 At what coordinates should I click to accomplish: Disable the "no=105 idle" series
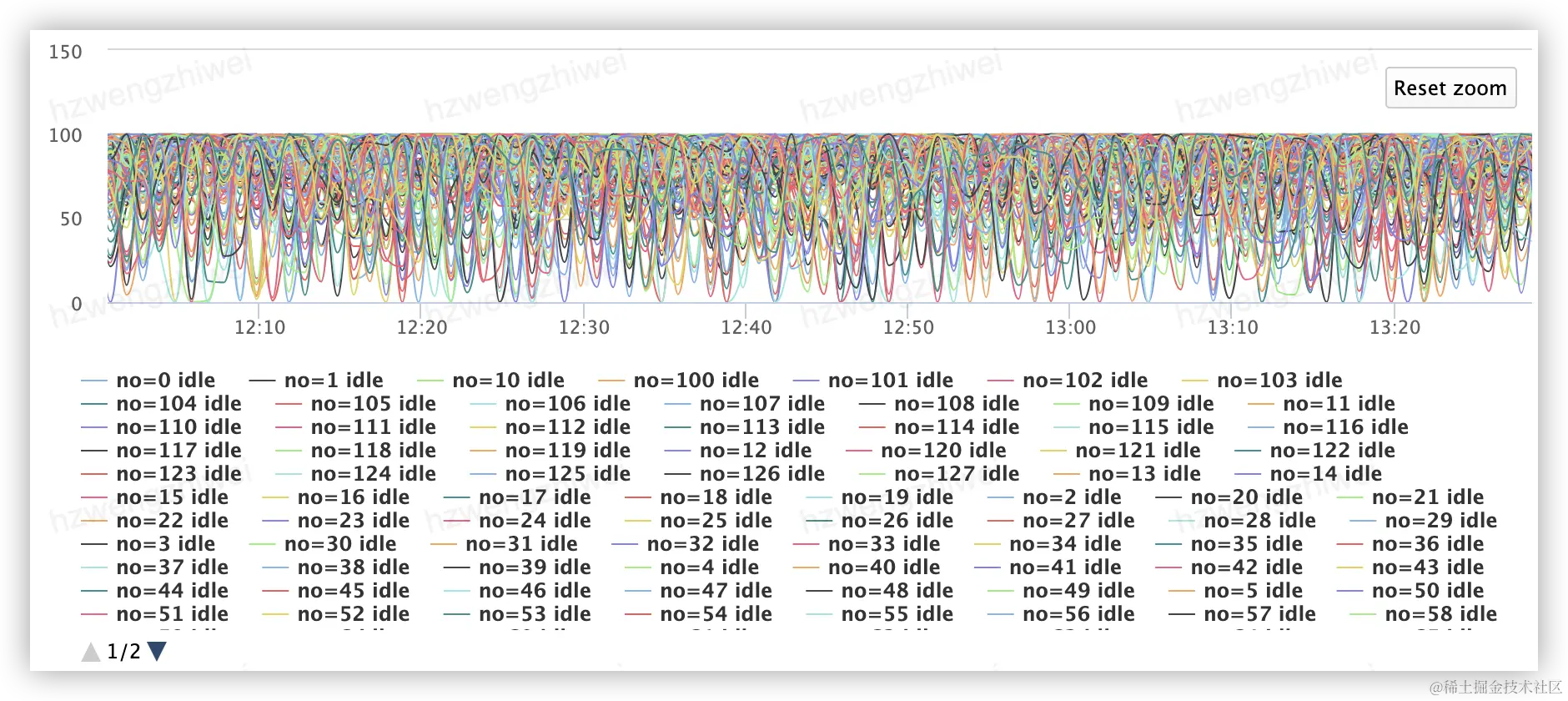(x=355, y=404)
